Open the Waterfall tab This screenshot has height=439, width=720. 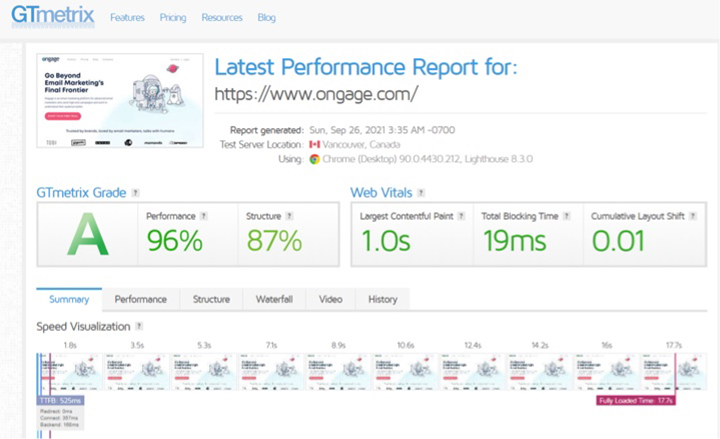click(x=274, y=299)
